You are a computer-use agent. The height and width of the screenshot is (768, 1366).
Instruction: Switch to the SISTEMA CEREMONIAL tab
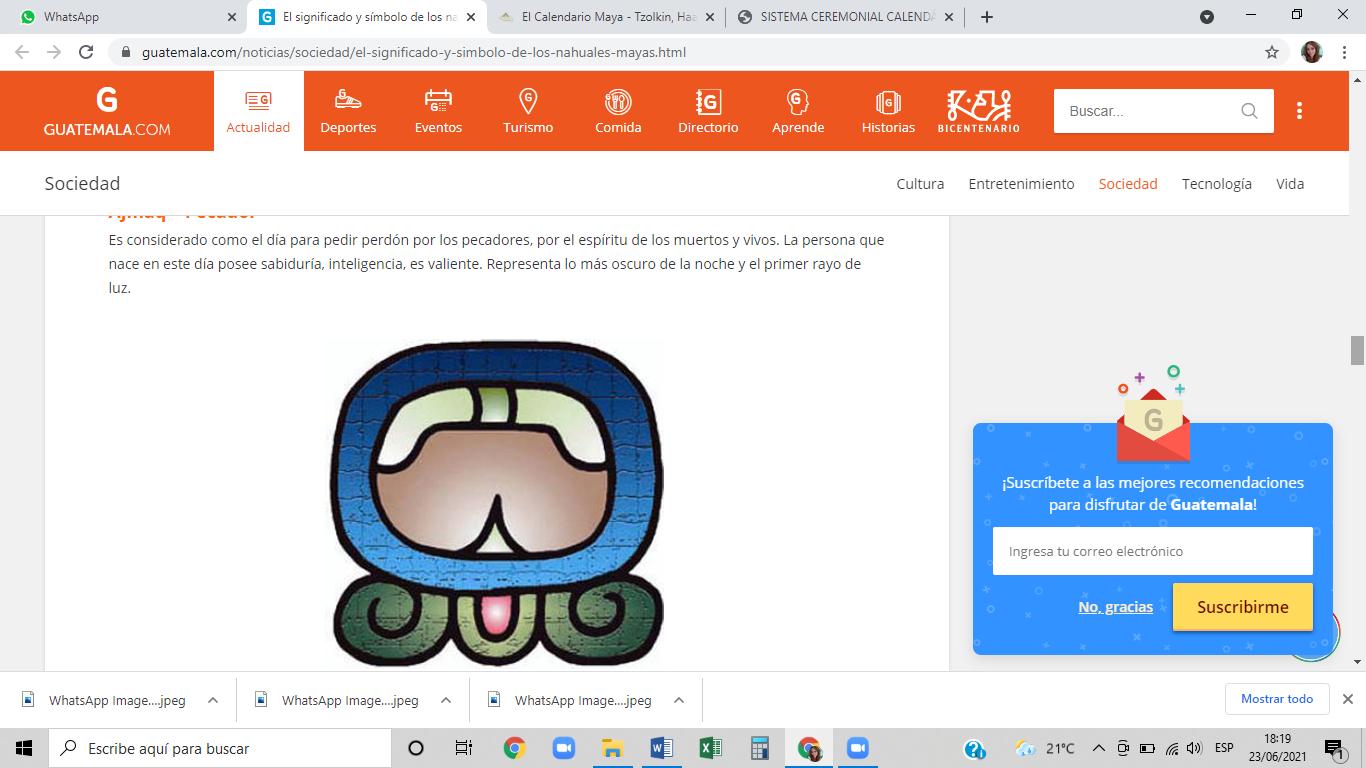tap(846, 17)
